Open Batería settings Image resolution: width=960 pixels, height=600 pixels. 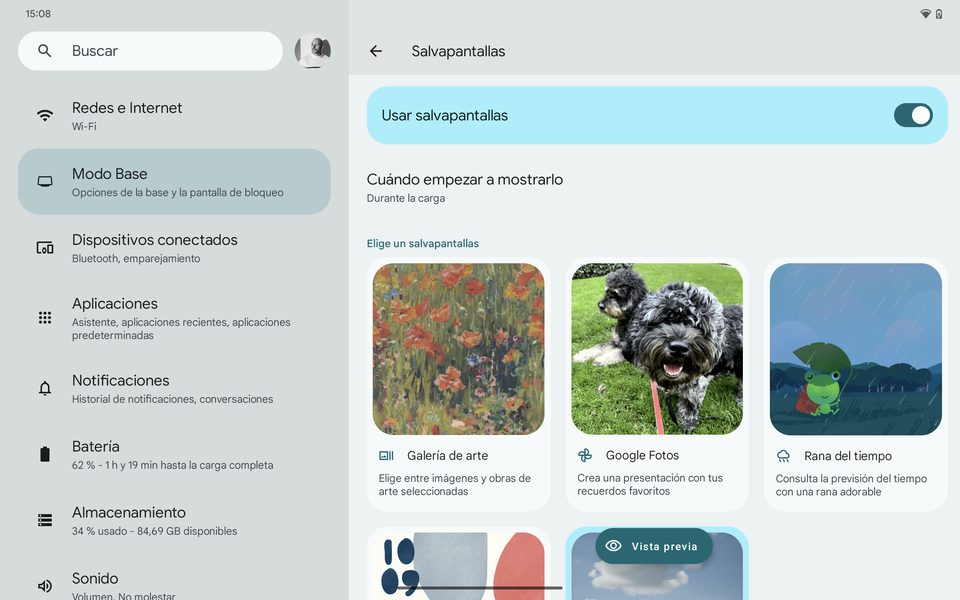click(174, 454)
